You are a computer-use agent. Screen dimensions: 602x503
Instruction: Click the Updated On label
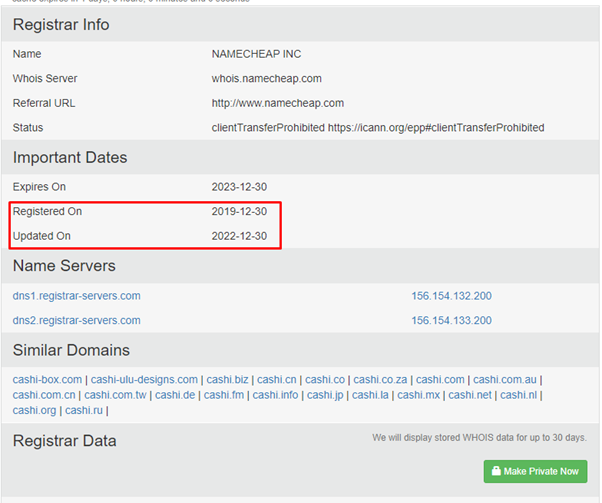coord(41,236)
